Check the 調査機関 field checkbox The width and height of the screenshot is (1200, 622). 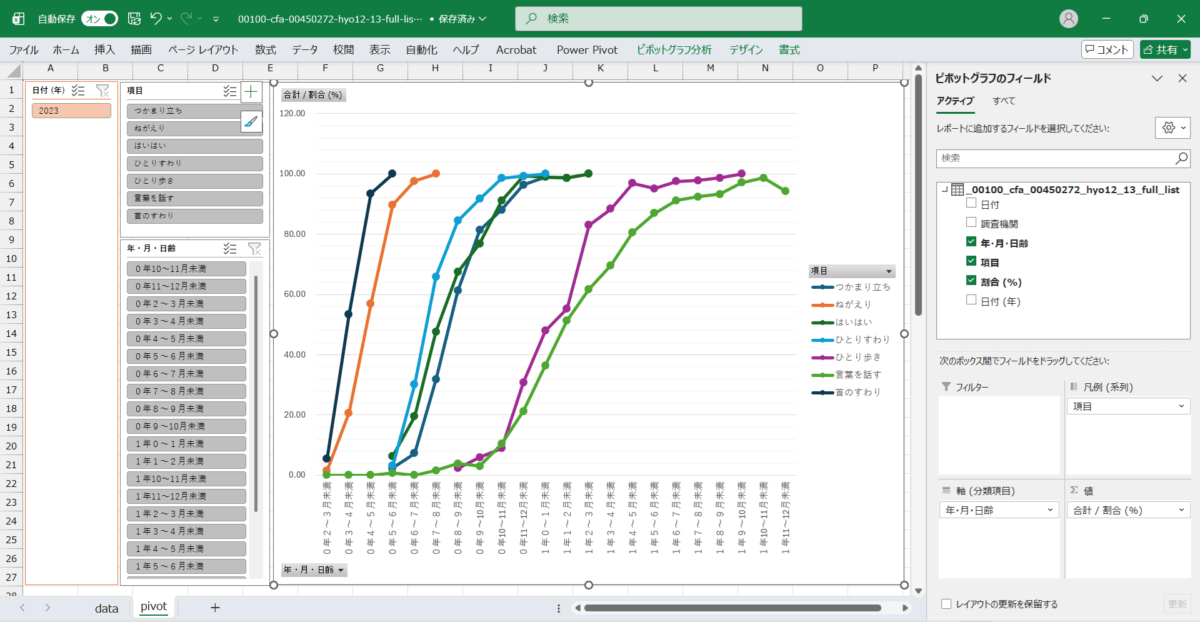click(971, 222)
